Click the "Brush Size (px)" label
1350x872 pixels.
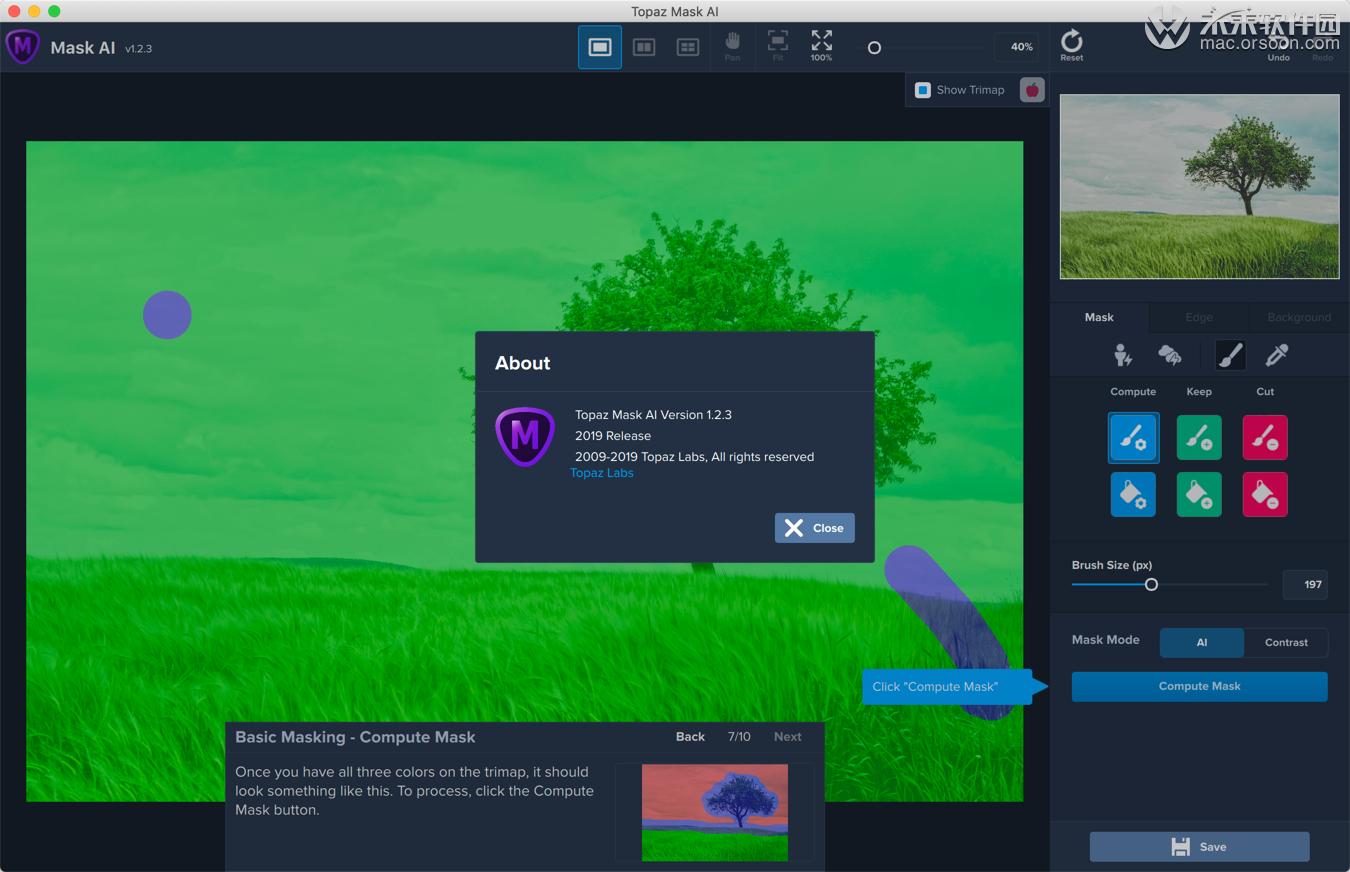1112,565
